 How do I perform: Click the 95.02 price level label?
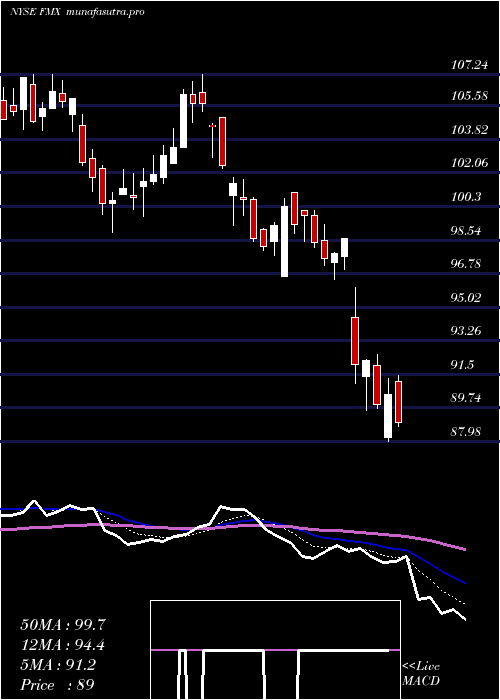click(x=467, y=298)
